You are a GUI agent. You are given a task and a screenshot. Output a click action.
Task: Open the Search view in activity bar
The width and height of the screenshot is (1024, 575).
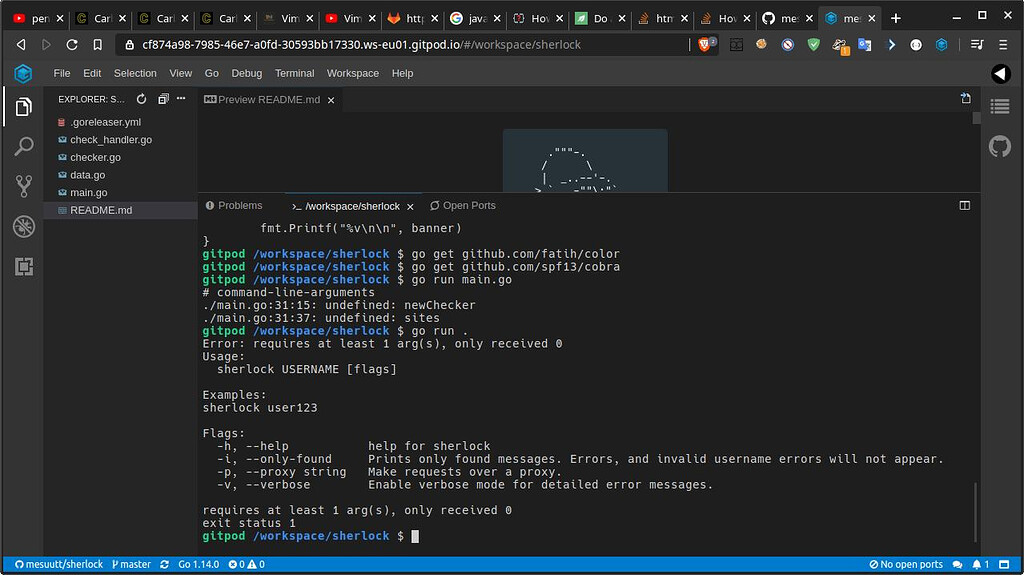click(x=24, y=147)
